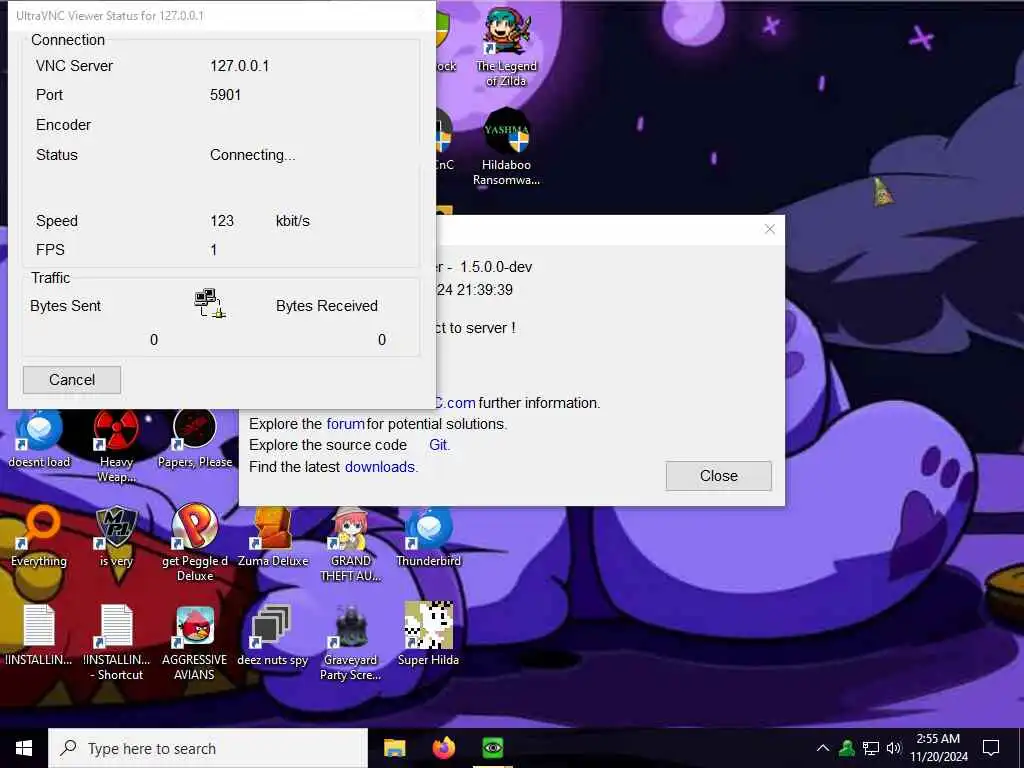Viewport: 1024px width, 768px height.
Task: Launch Graveyard Party Scre... shortcut
Action: click(x=351, y=643)
